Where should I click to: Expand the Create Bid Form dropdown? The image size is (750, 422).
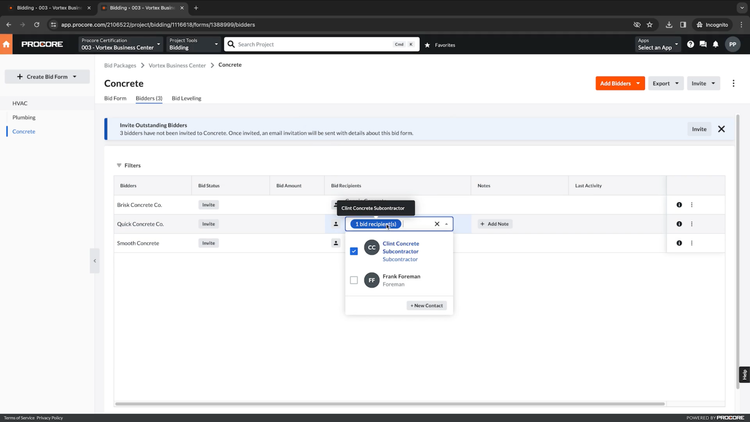[x=47, y=77]
